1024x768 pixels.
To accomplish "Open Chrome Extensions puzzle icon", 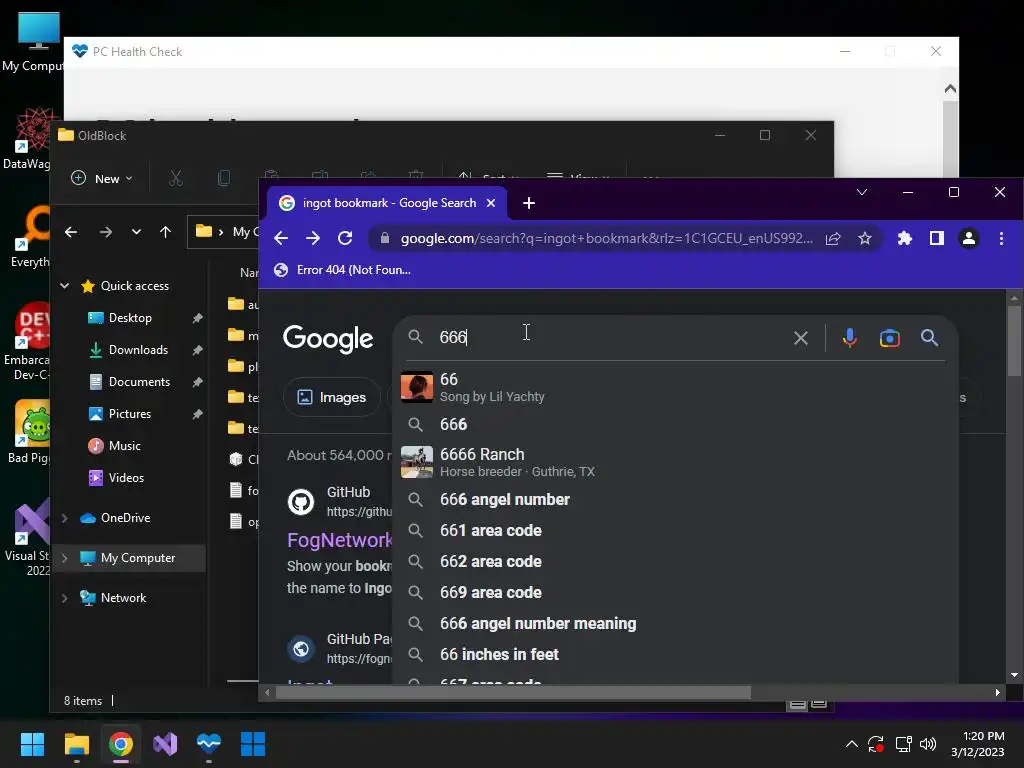I will (904, 238).
